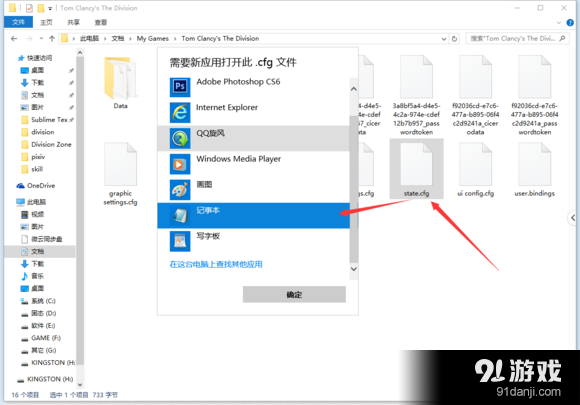Open the 文件 ribbon tab
This screenshot has height=405, width=580.
point(18,22)
